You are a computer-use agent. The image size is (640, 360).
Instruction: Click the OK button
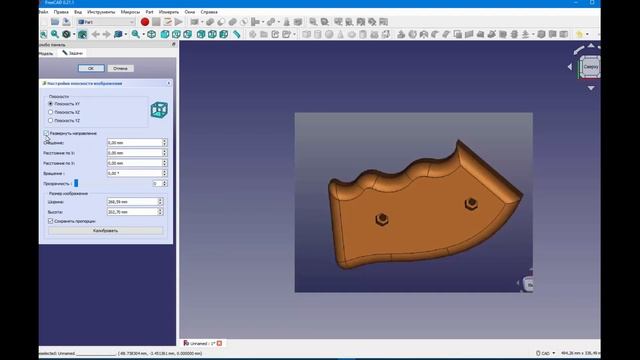(91, 68)
